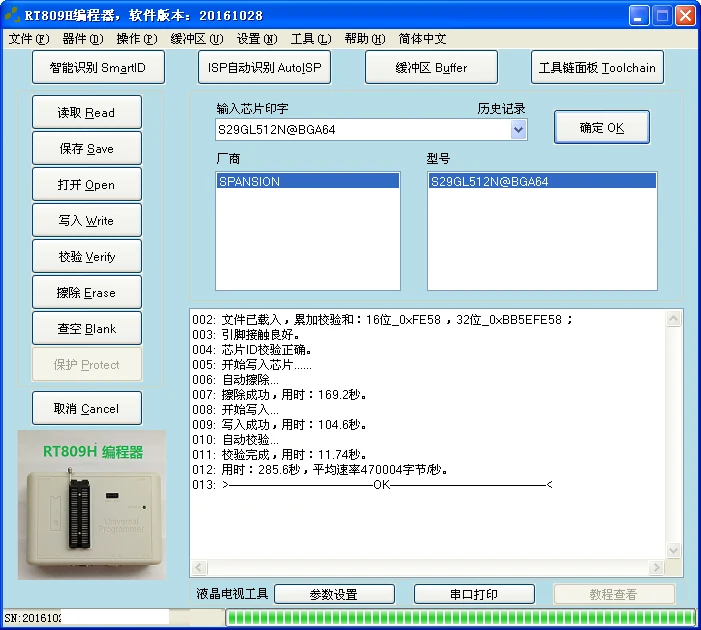Image resolution: width=701 pixels, height=630 pixels.
Task: Click the RT809H programmer image
Action: coord(92,505)
